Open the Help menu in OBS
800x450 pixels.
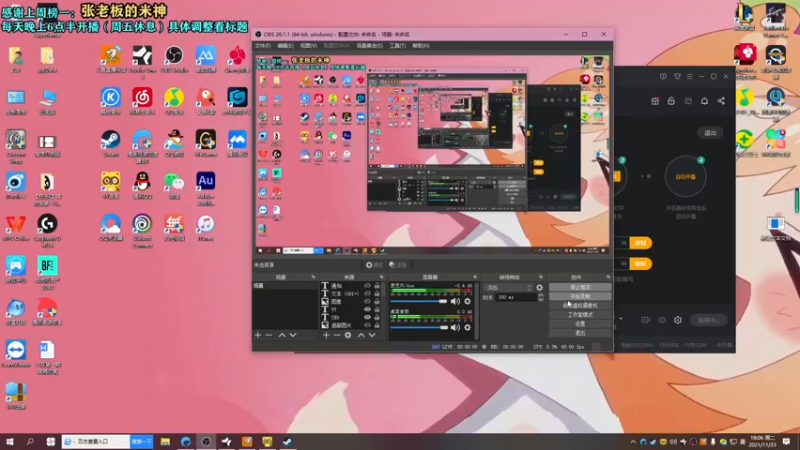pos(420,46)
